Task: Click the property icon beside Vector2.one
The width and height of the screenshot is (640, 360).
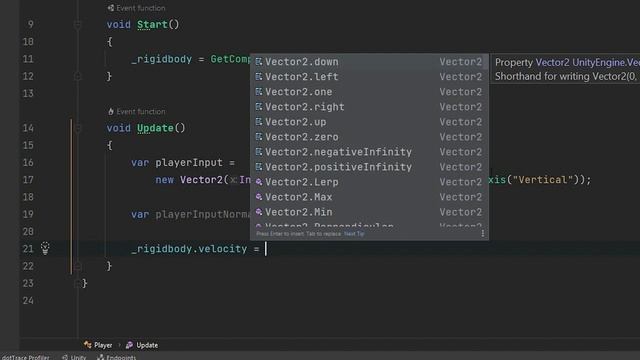Action: tap(259, 92)
